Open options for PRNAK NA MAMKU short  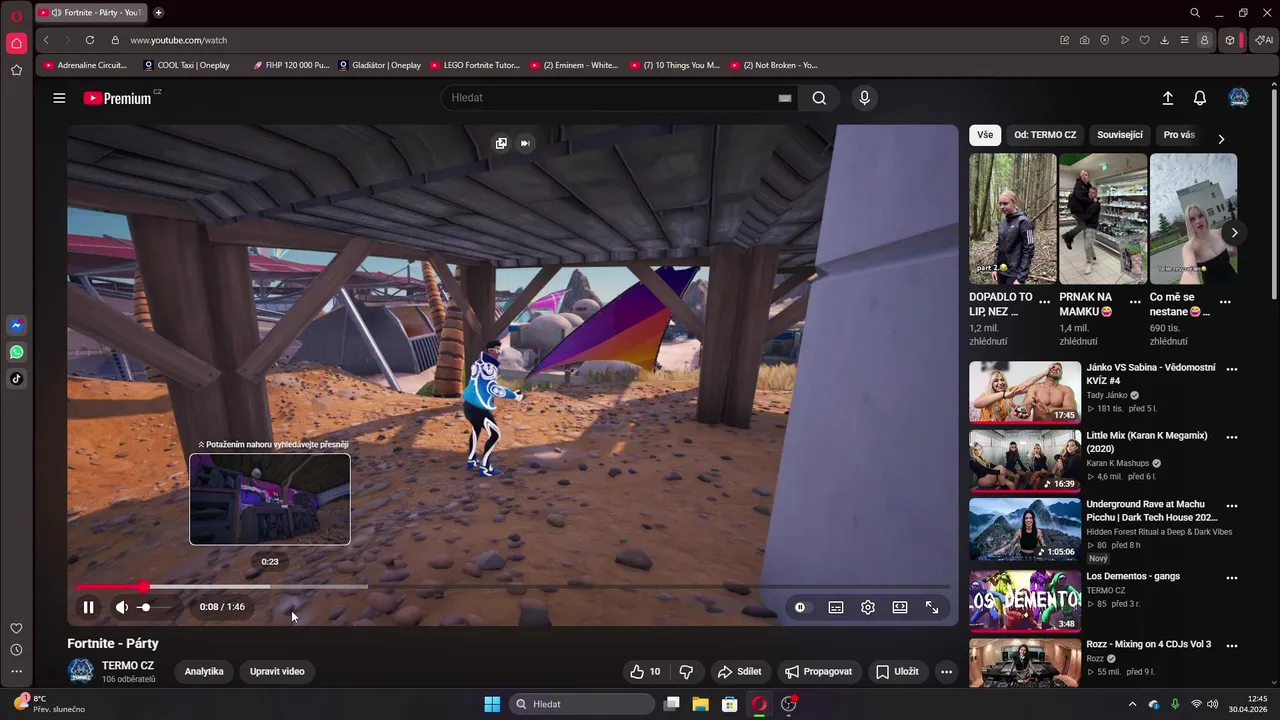tap(1135, 301)
